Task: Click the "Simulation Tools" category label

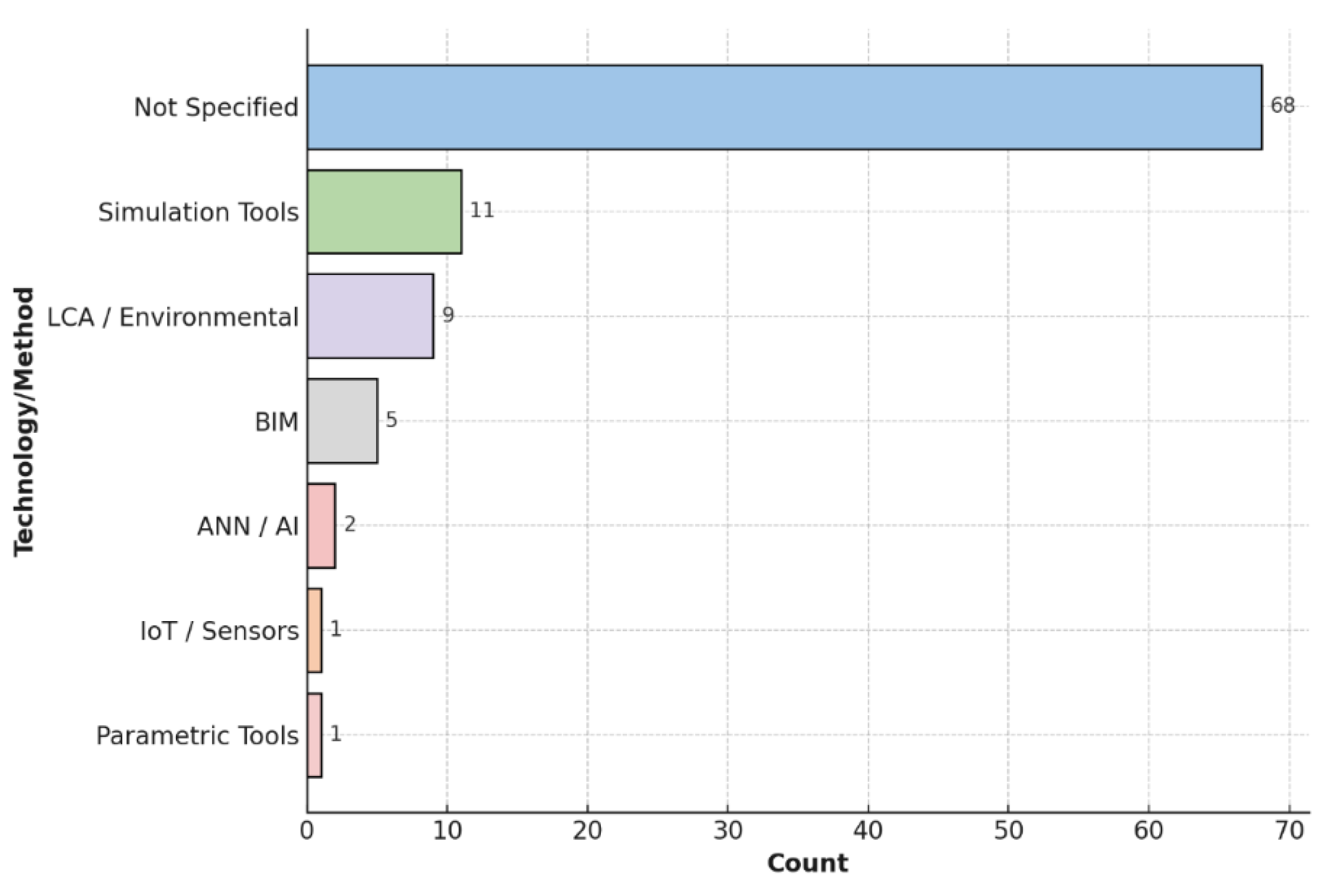Action: tap(198, 212)
